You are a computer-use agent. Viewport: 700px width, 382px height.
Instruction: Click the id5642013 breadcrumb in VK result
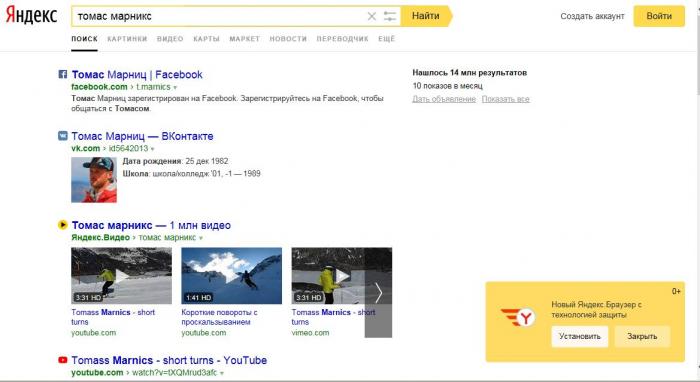[128, 149]
